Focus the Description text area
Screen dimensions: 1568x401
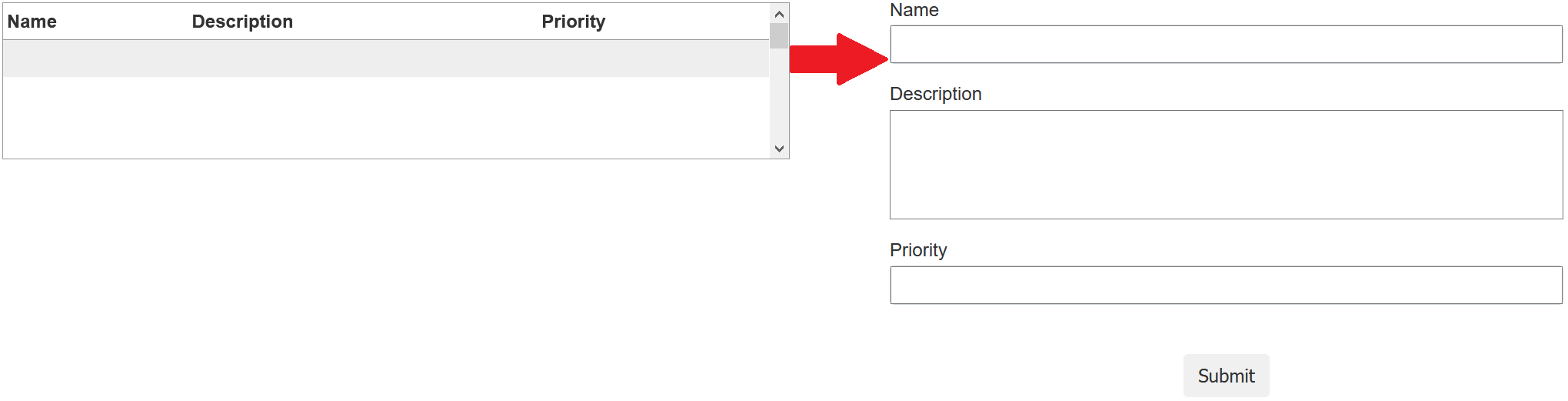[x=1226, y=165]
